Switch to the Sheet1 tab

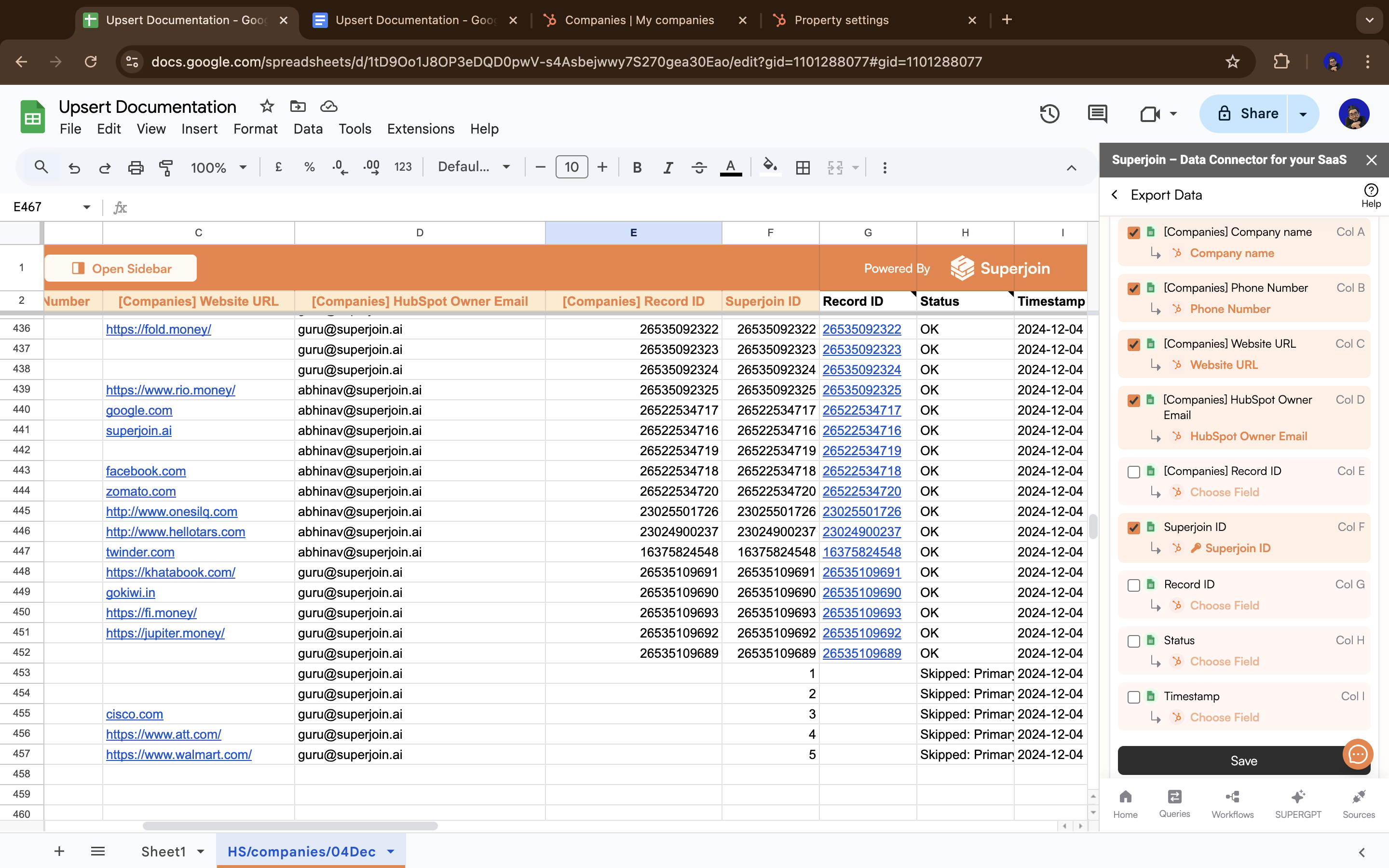click(163, 851)
